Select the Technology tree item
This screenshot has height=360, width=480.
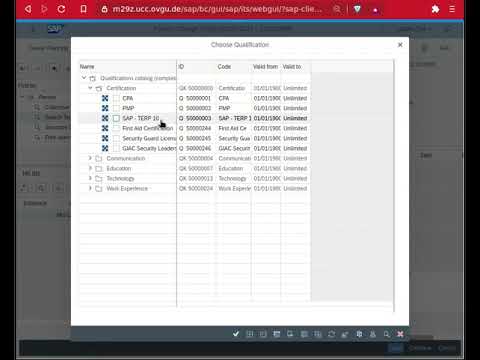[120, 179]
